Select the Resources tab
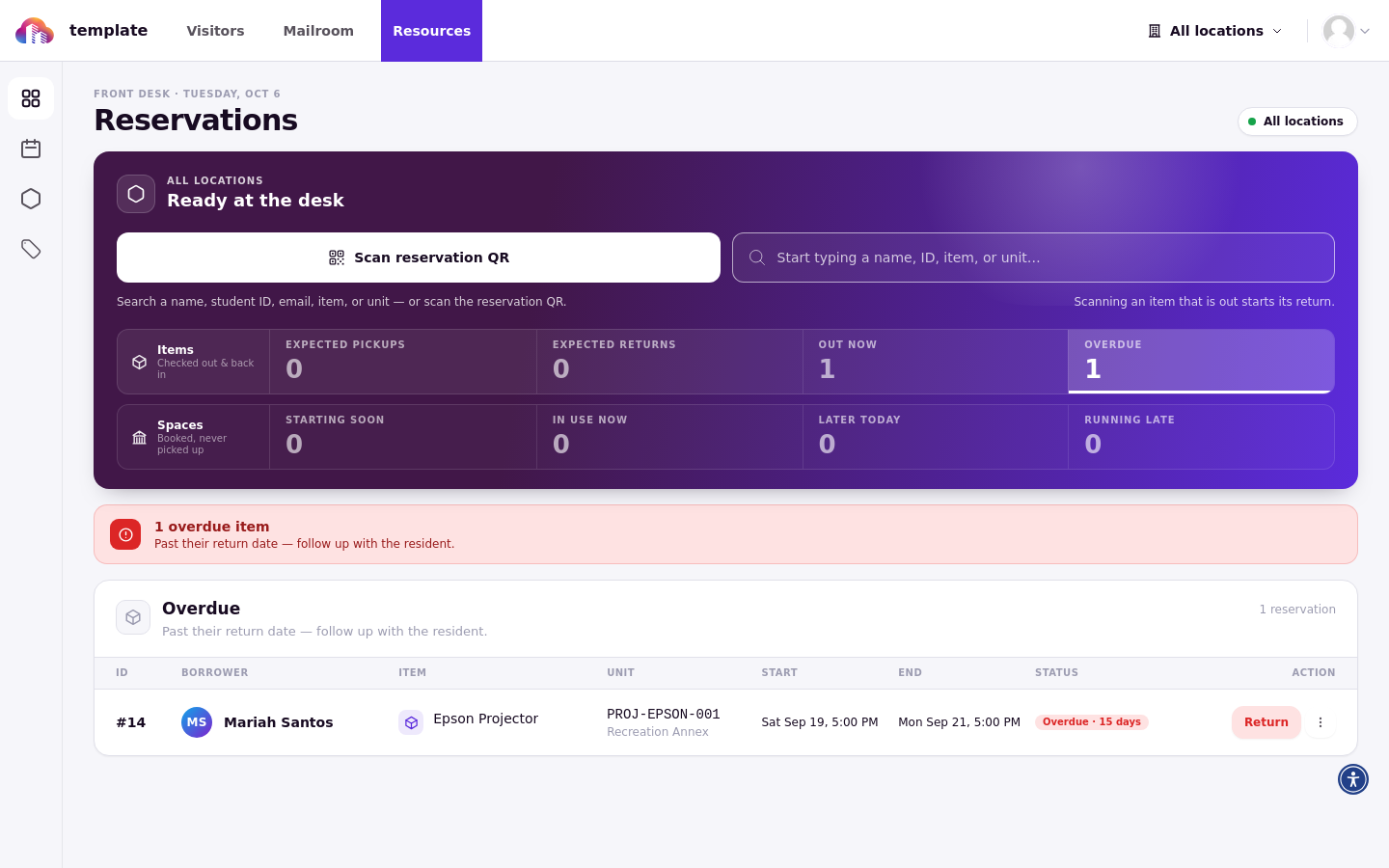The image size is (1389, 868). pos(431,31)
